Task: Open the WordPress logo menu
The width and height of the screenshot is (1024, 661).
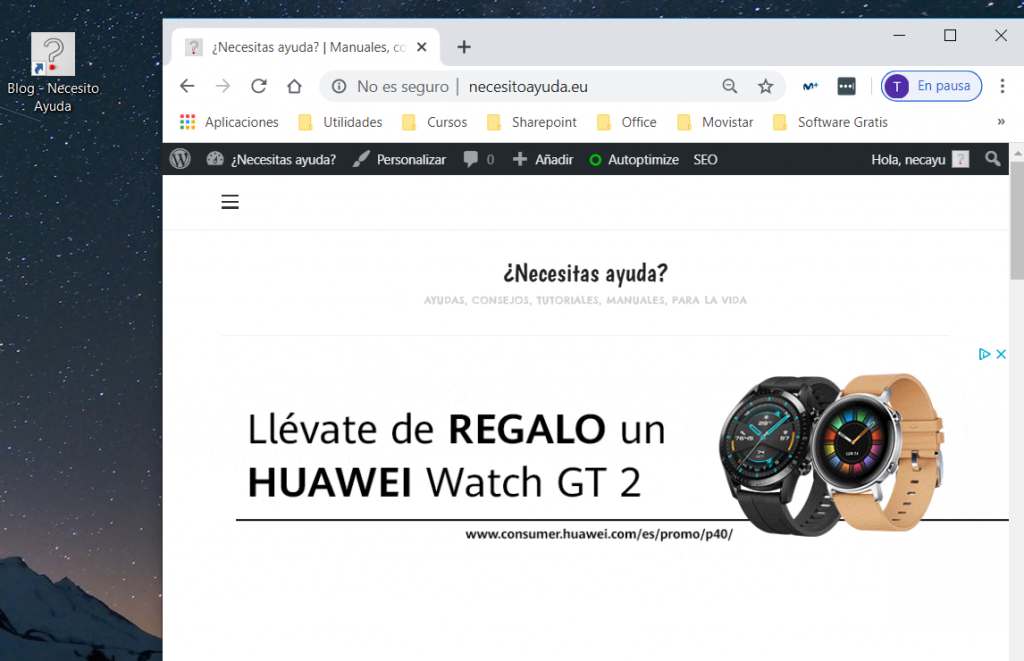Action: coord(180,159)
